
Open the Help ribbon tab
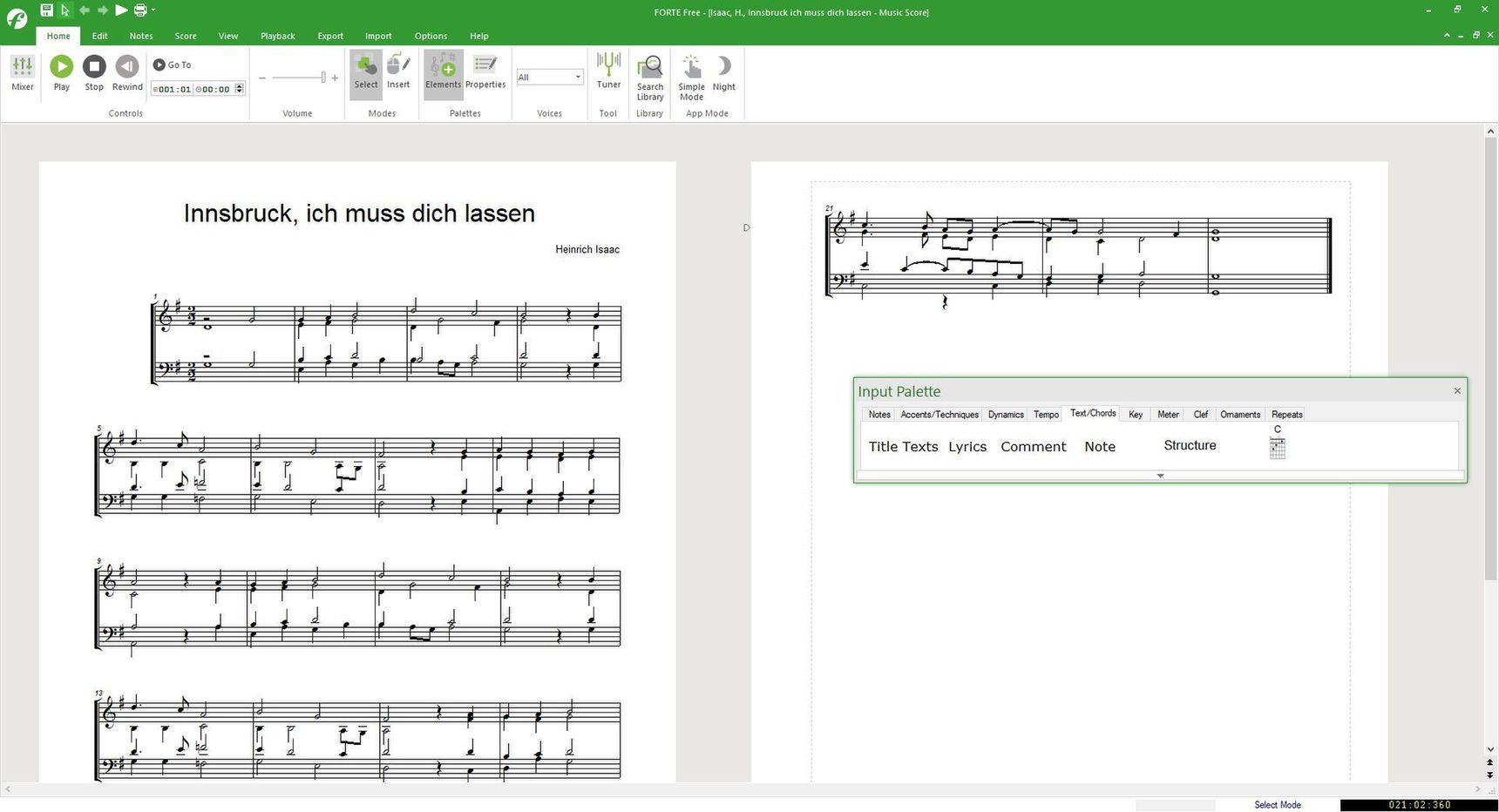pos(479,36)
